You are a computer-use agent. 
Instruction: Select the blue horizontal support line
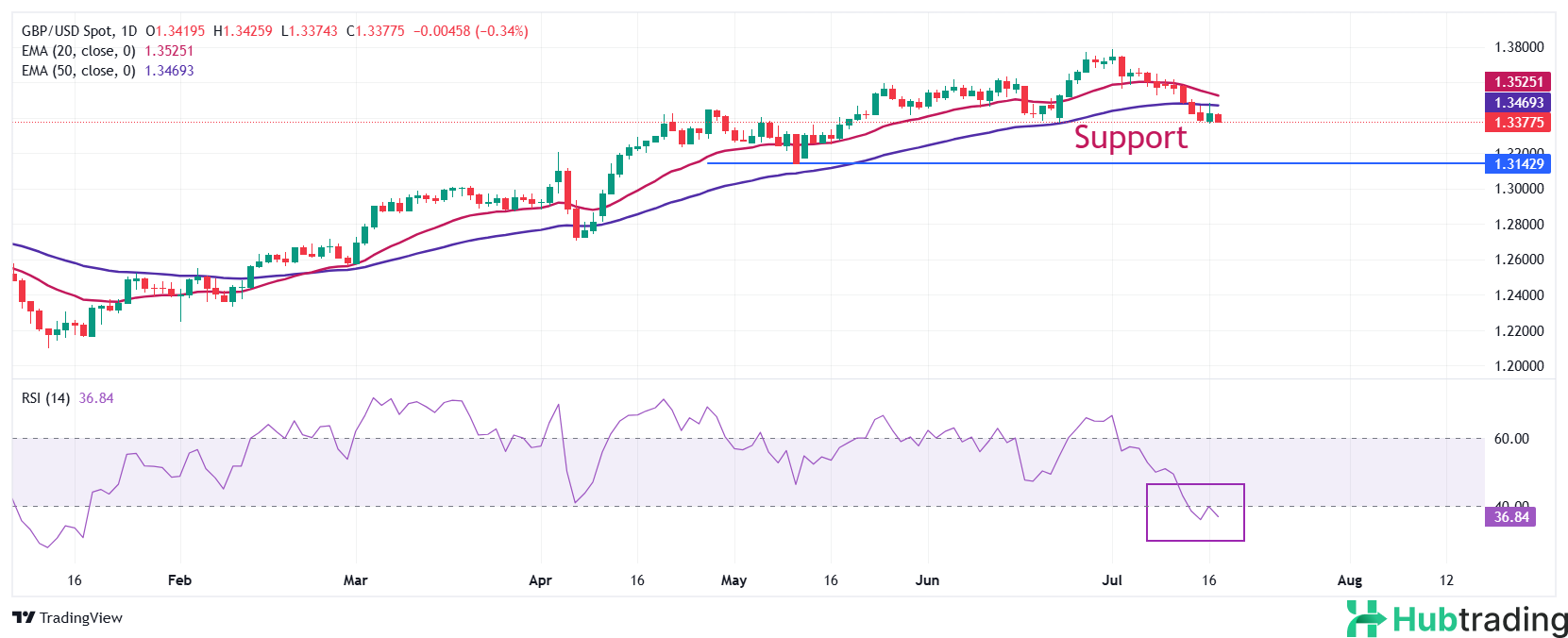(x=944, y=163)
